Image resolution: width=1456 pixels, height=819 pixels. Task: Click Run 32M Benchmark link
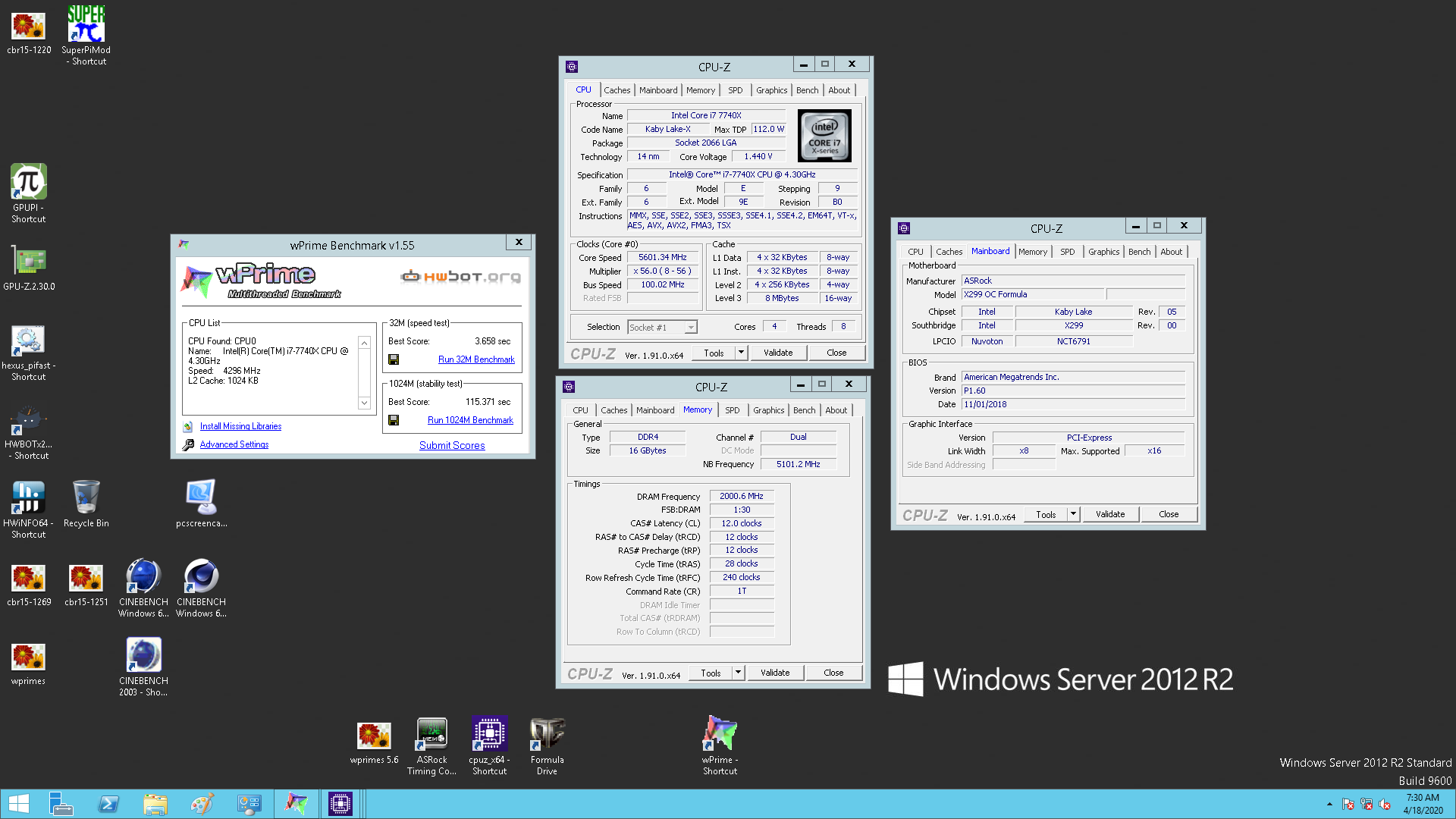pos(476,359)
